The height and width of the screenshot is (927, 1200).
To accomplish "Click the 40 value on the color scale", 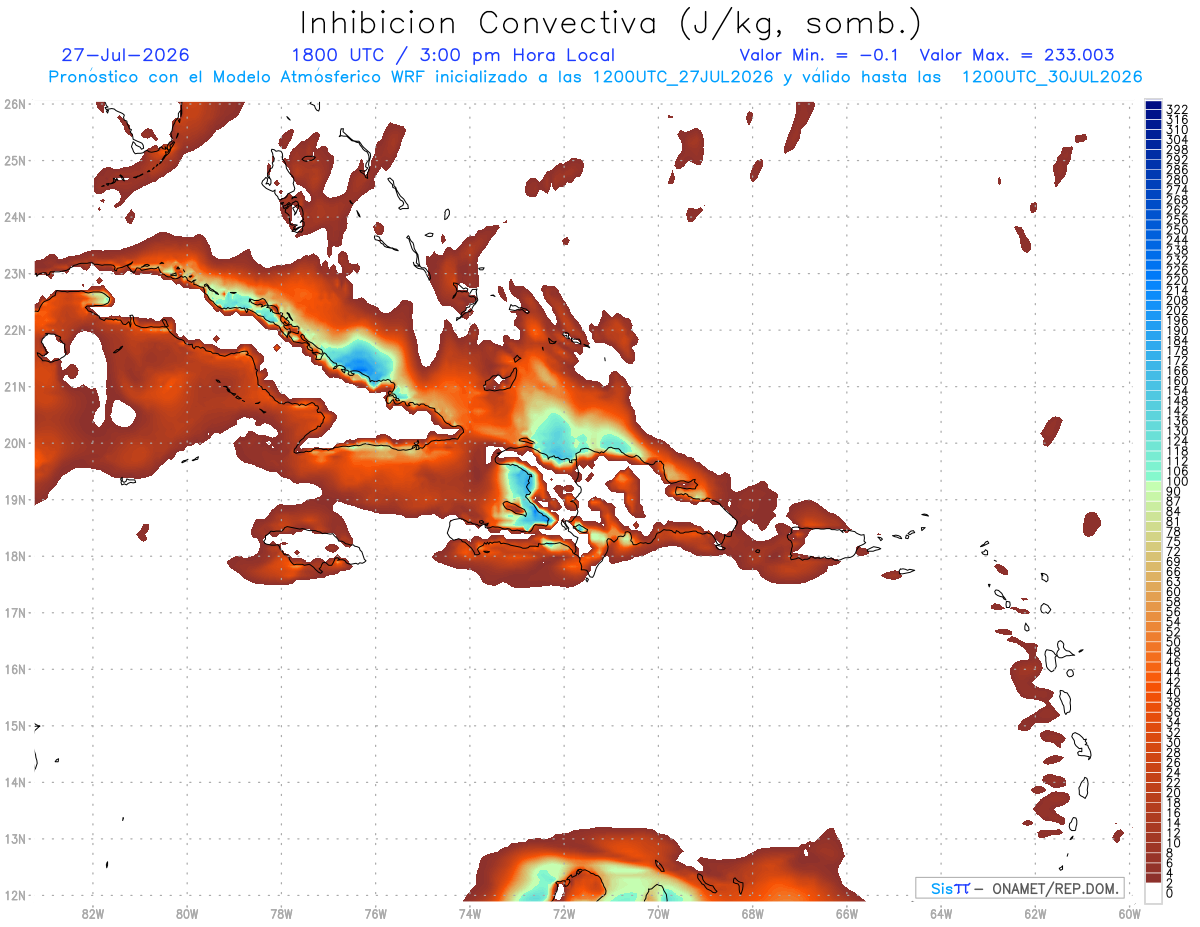I will [x=1174, y=692].
